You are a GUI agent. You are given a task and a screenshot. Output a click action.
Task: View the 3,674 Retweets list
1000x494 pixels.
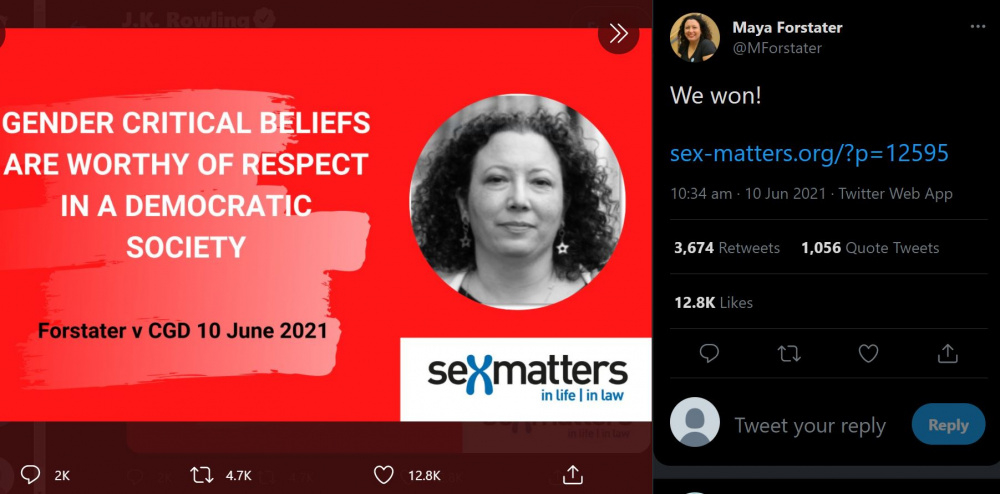726,248
